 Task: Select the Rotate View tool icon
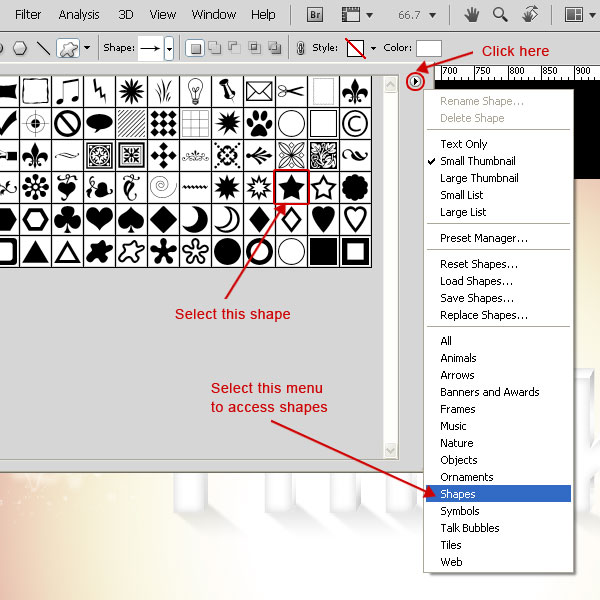click(x=530, y=15)
